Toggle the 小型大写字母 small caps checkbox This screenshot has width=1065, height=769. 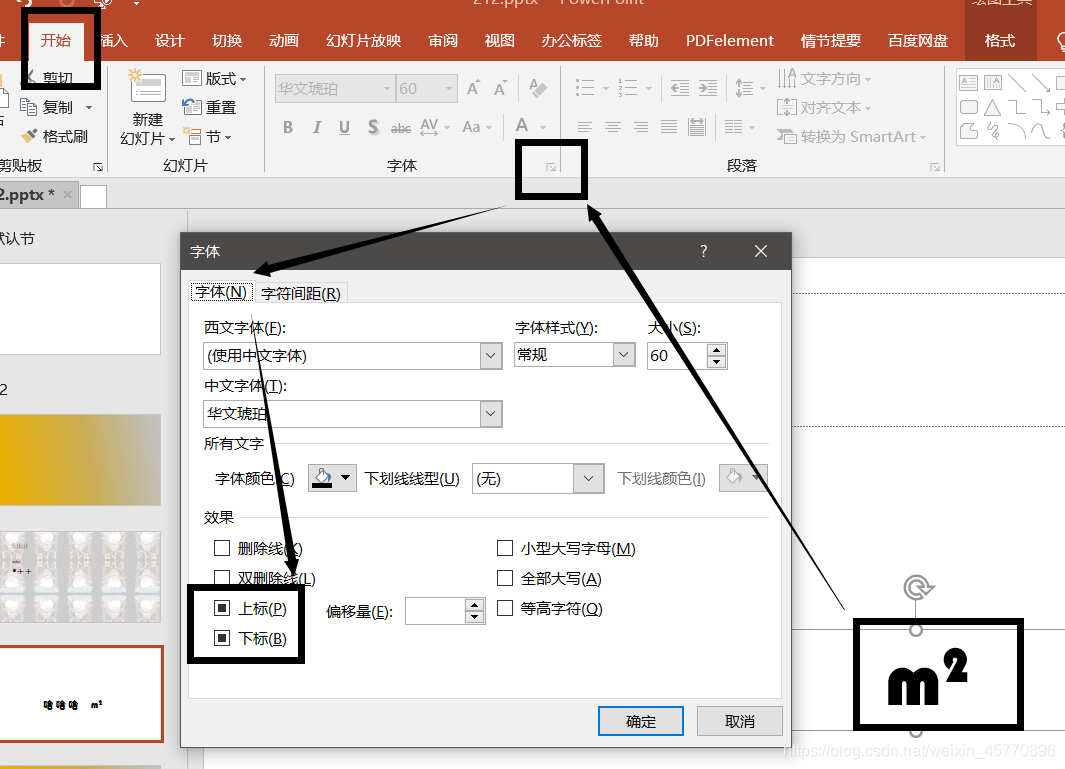point(505,548)
